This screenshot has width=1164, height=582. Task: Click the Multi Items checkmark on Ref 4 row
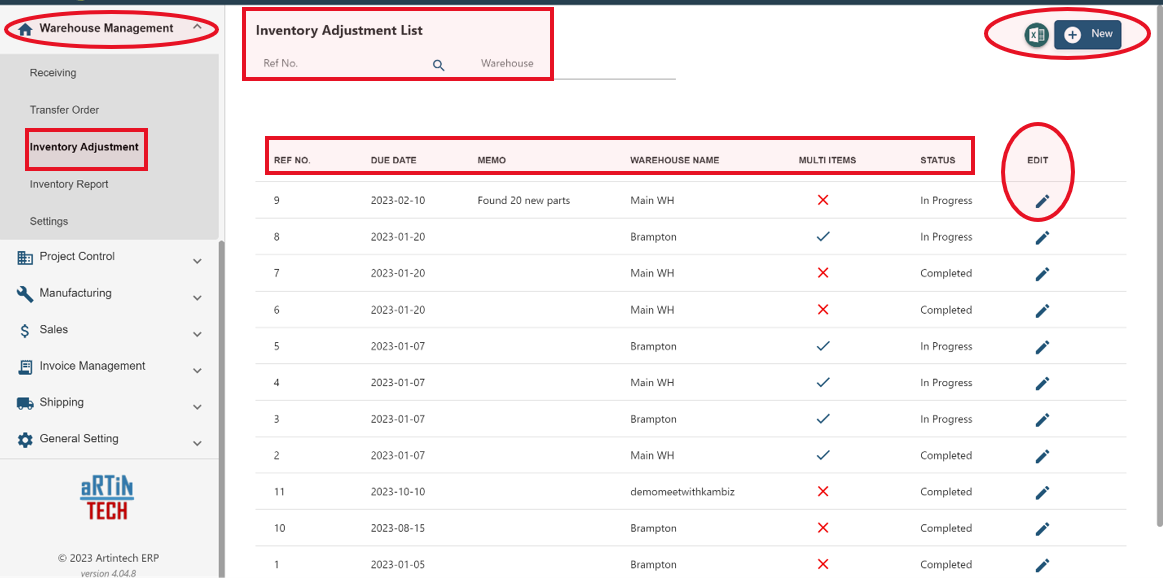823,383
